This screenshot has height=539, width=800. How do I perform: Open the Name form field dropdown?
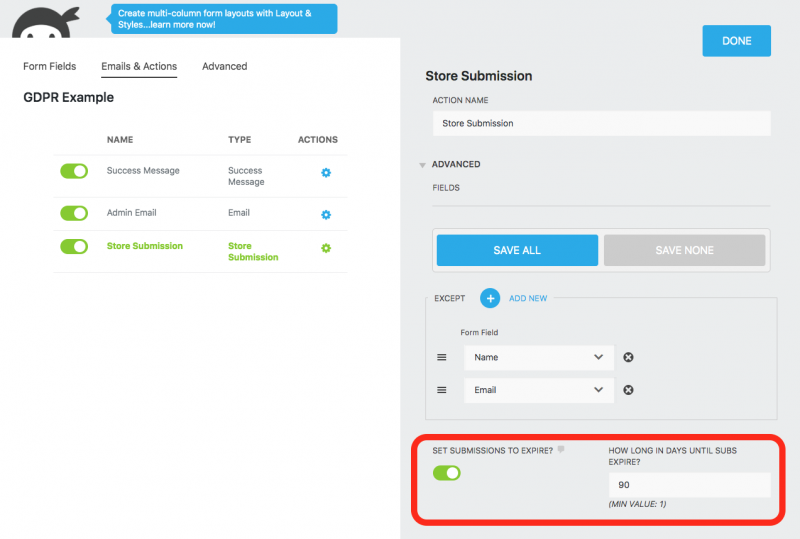tap(538, 357)
